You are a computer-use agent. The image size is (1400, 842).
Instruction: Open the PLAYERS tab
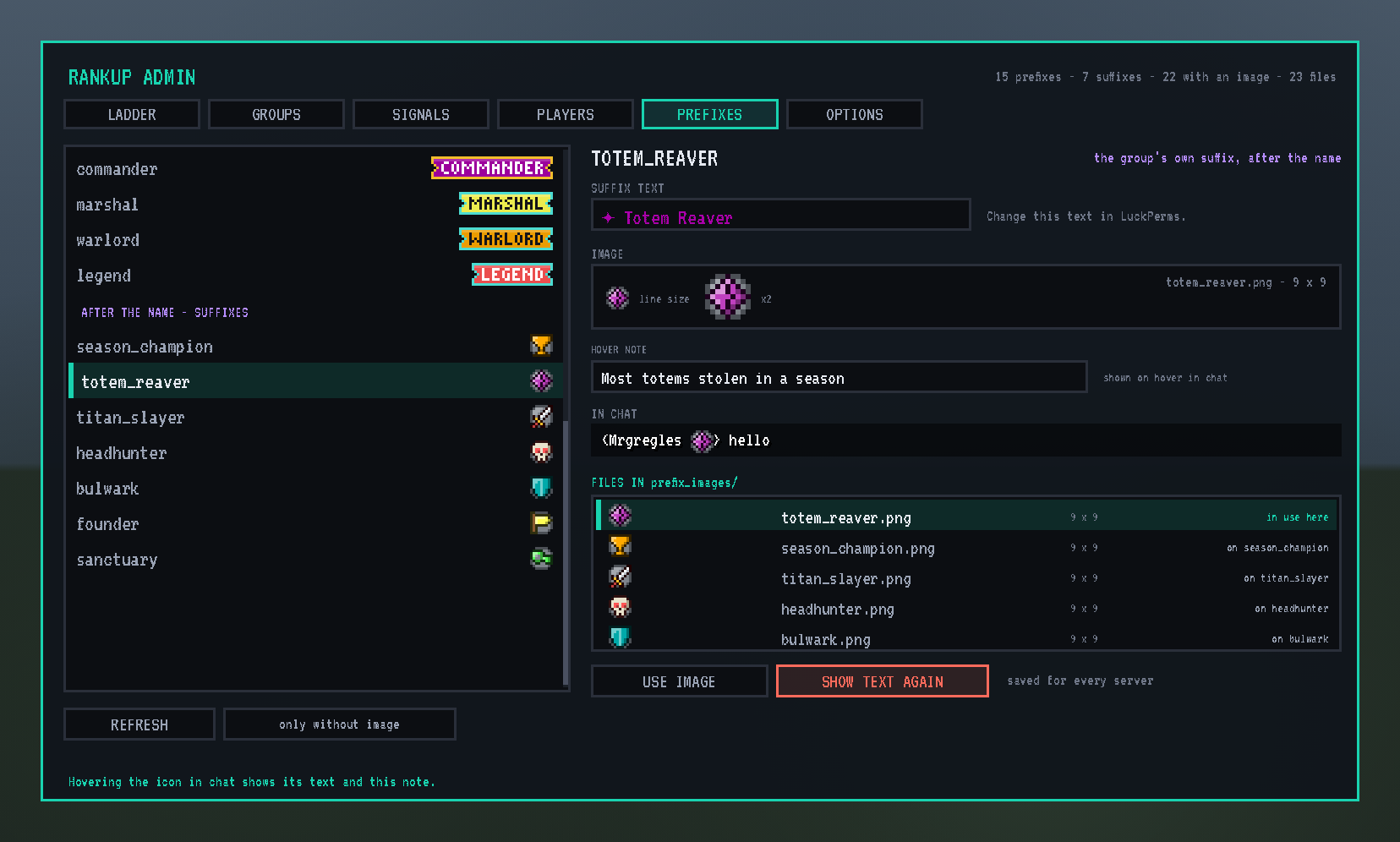566,114
